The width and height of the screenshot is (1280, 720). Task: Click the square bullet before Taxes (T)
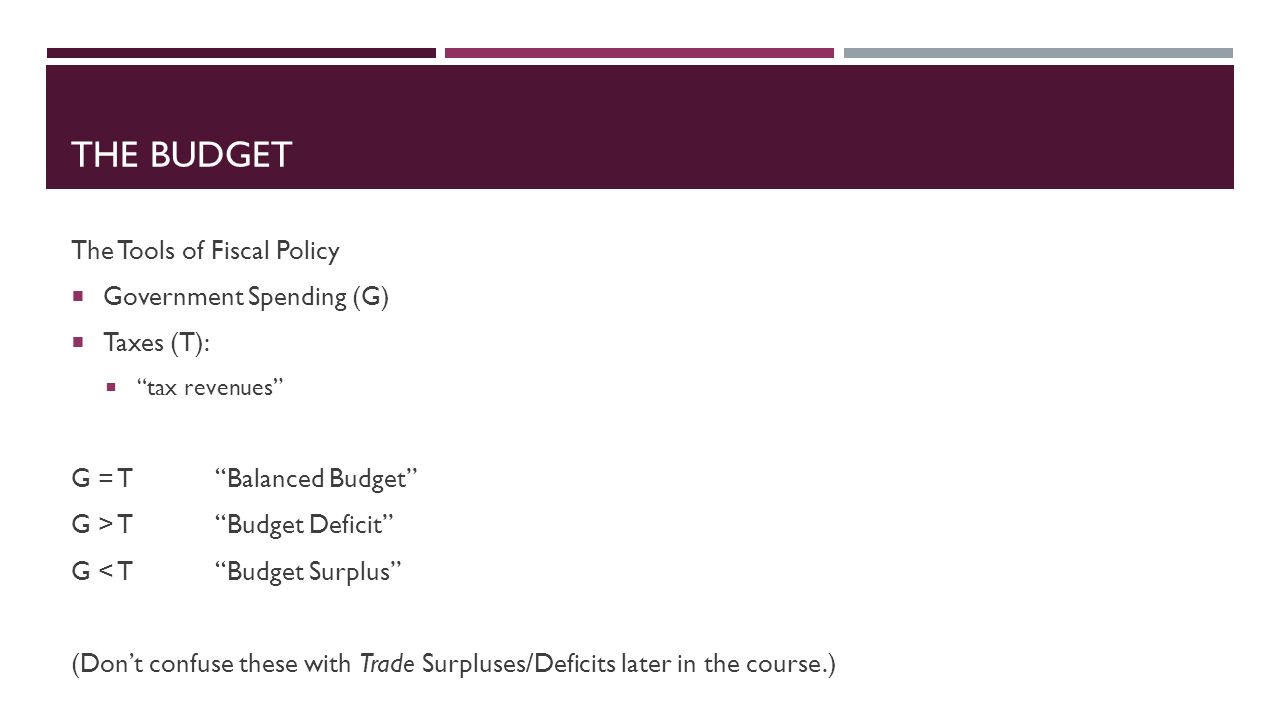pyautogui.click(x=78, y=343)
